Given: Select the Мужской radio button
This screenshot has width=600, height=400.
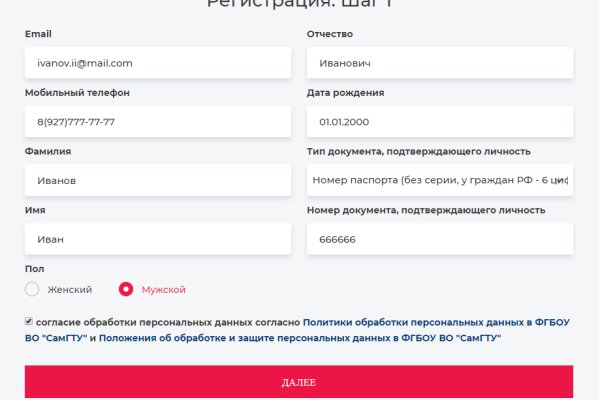Looking at the screenshot, I should click(126, 289).
